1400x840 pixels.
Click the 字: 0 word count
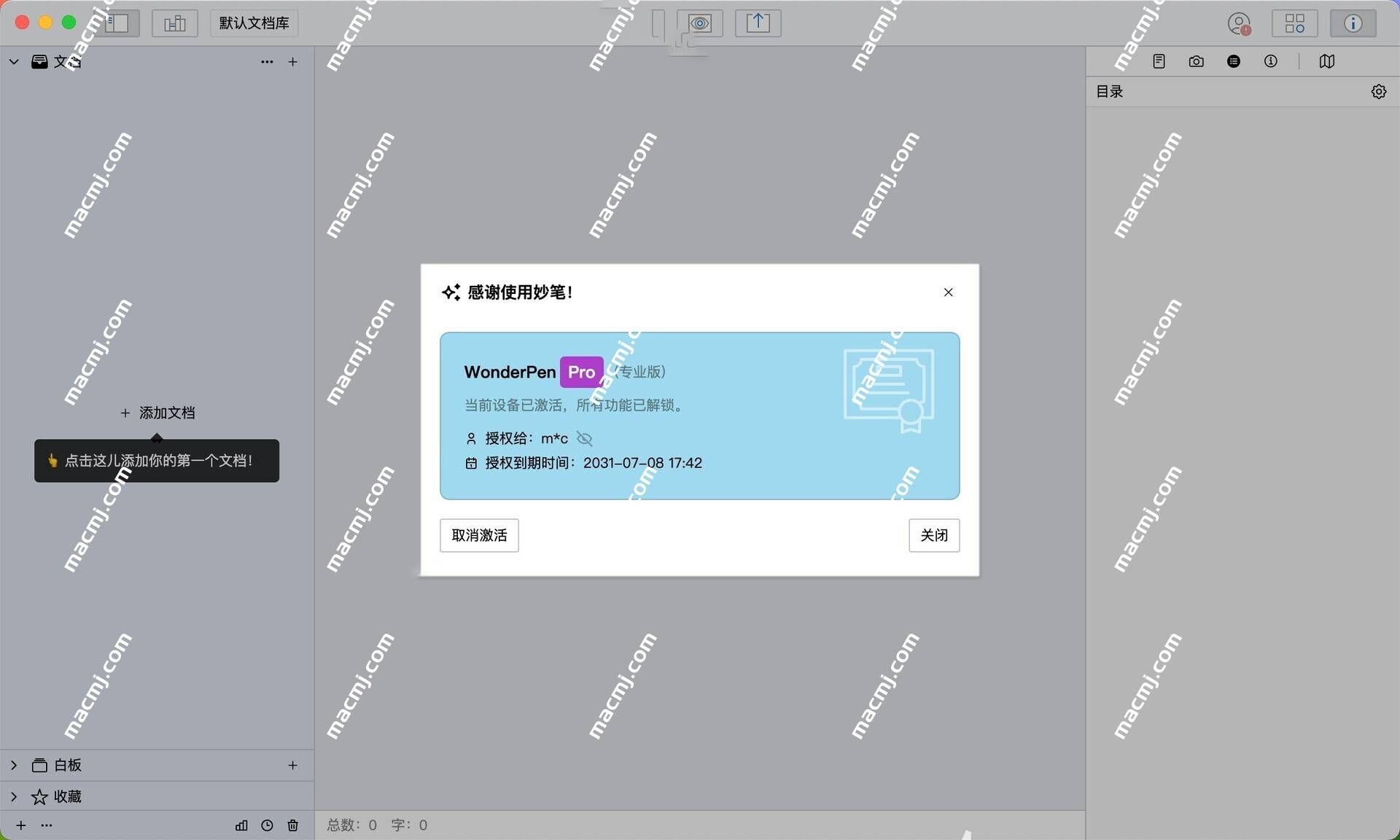409,825
